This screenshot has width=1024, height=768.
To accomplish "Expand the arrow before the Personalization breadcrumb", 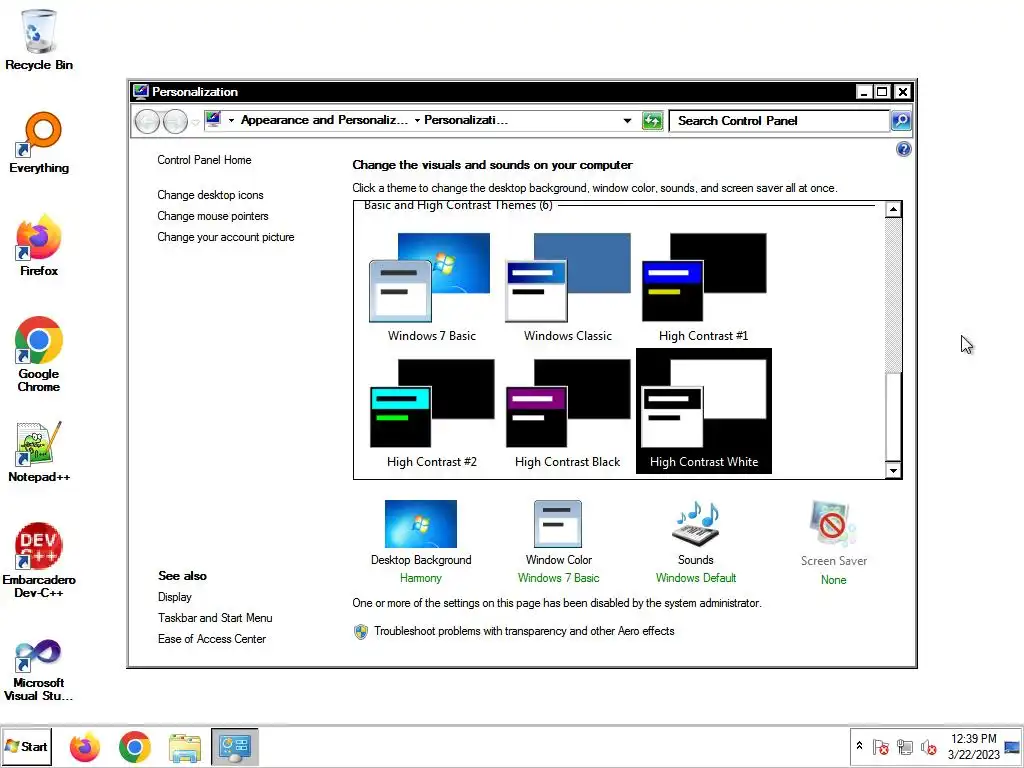I will click(x=417, y=121).
